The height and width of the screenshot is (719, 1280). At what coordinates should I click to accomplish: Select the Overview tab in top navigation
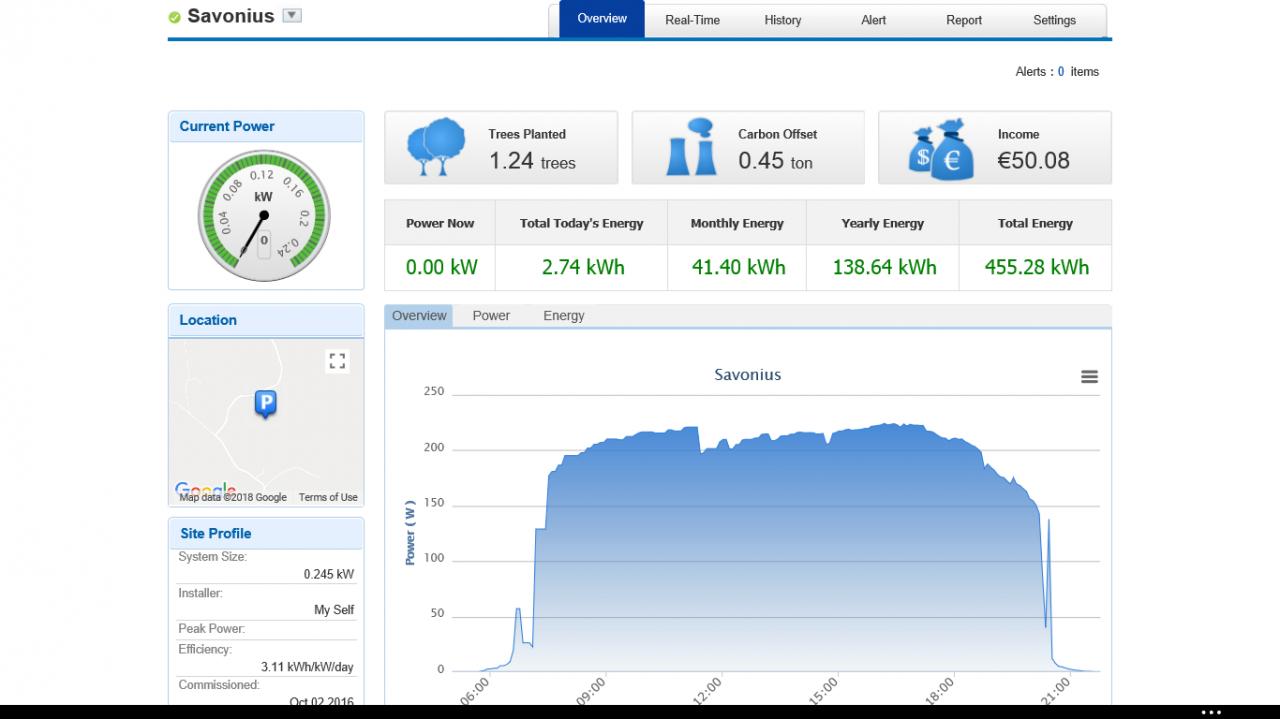602,19
